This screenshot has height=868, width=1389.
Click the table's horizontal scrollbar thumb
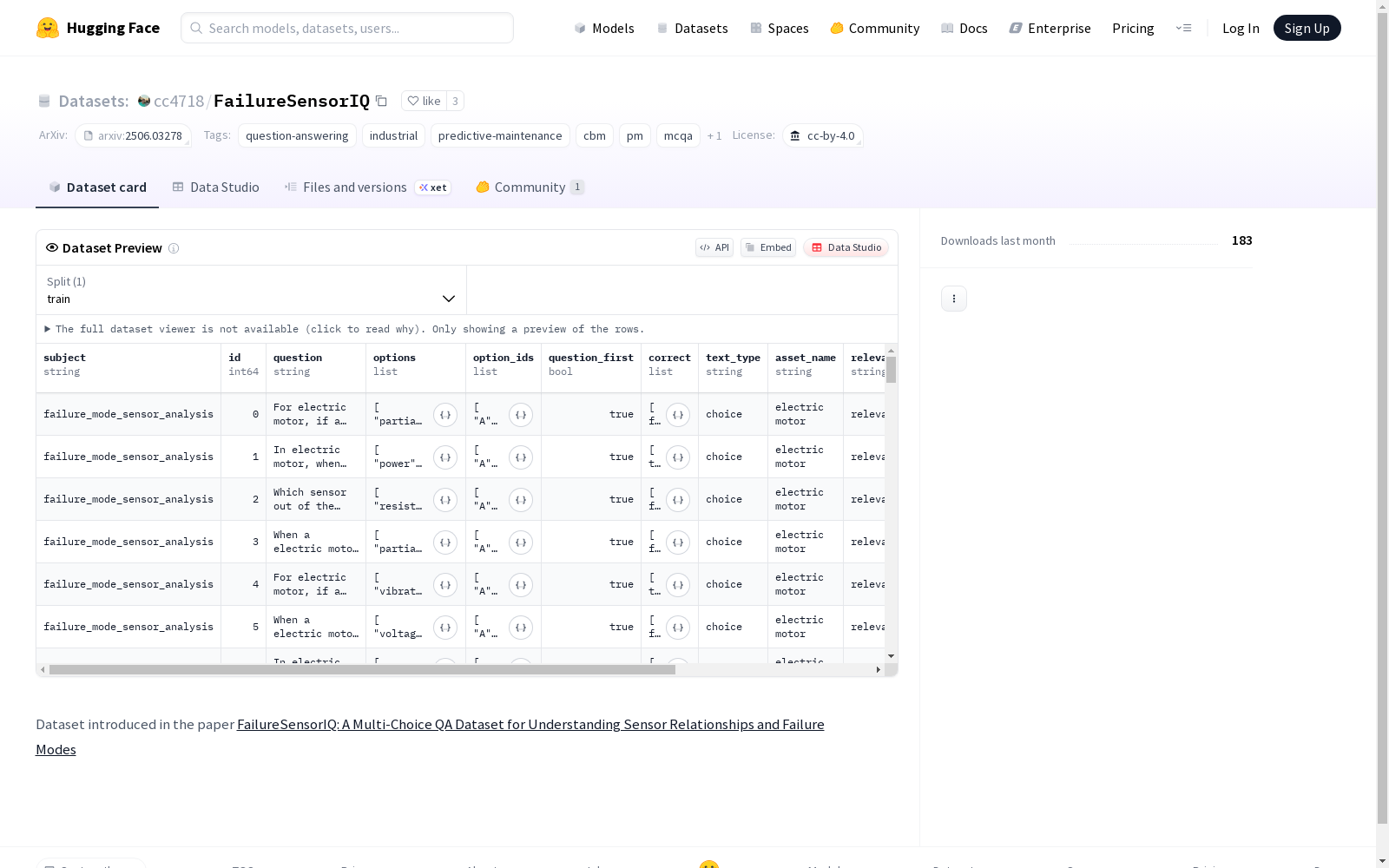362,670
